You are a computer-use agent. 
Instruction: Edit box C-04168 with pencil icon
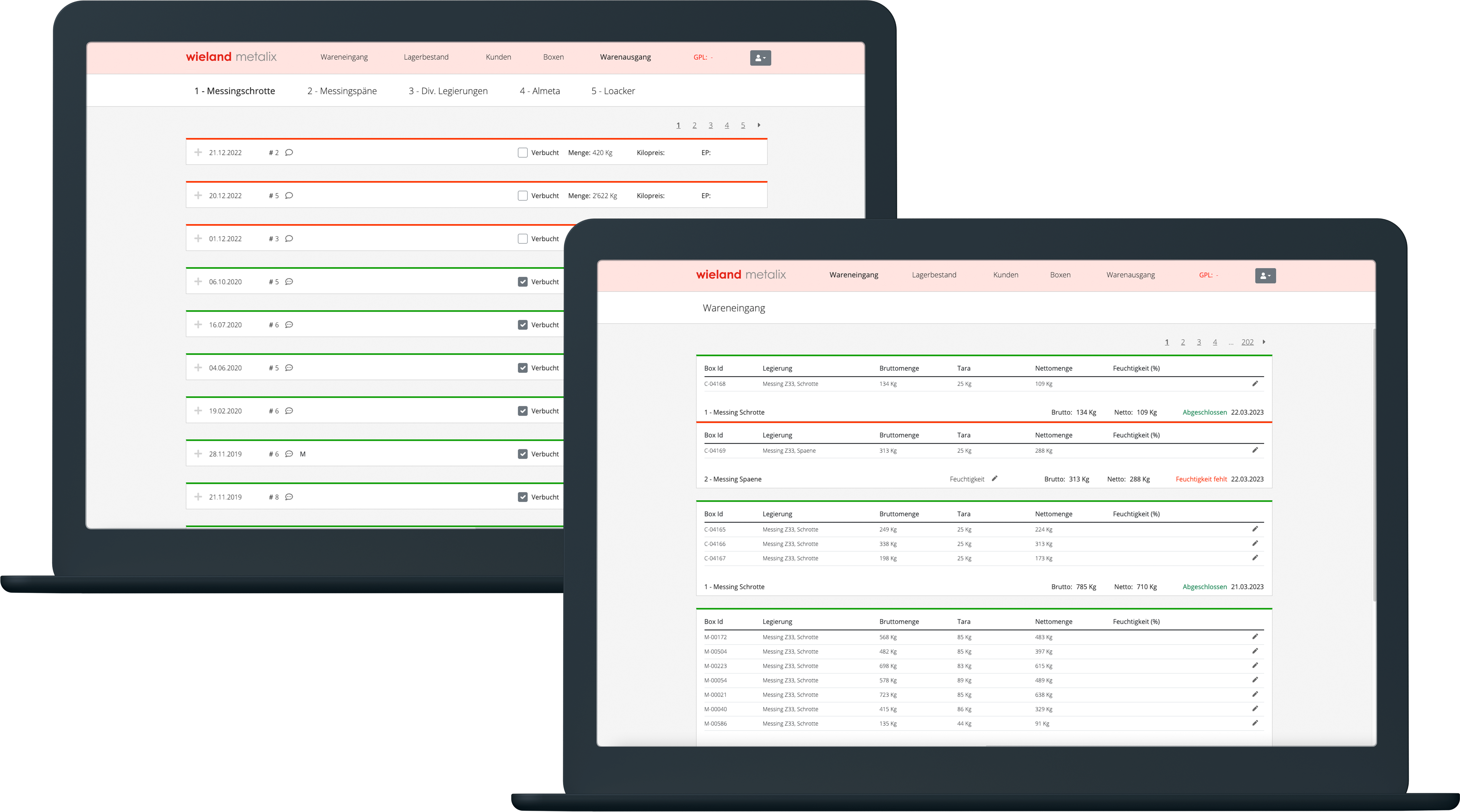coord(1255,384)
